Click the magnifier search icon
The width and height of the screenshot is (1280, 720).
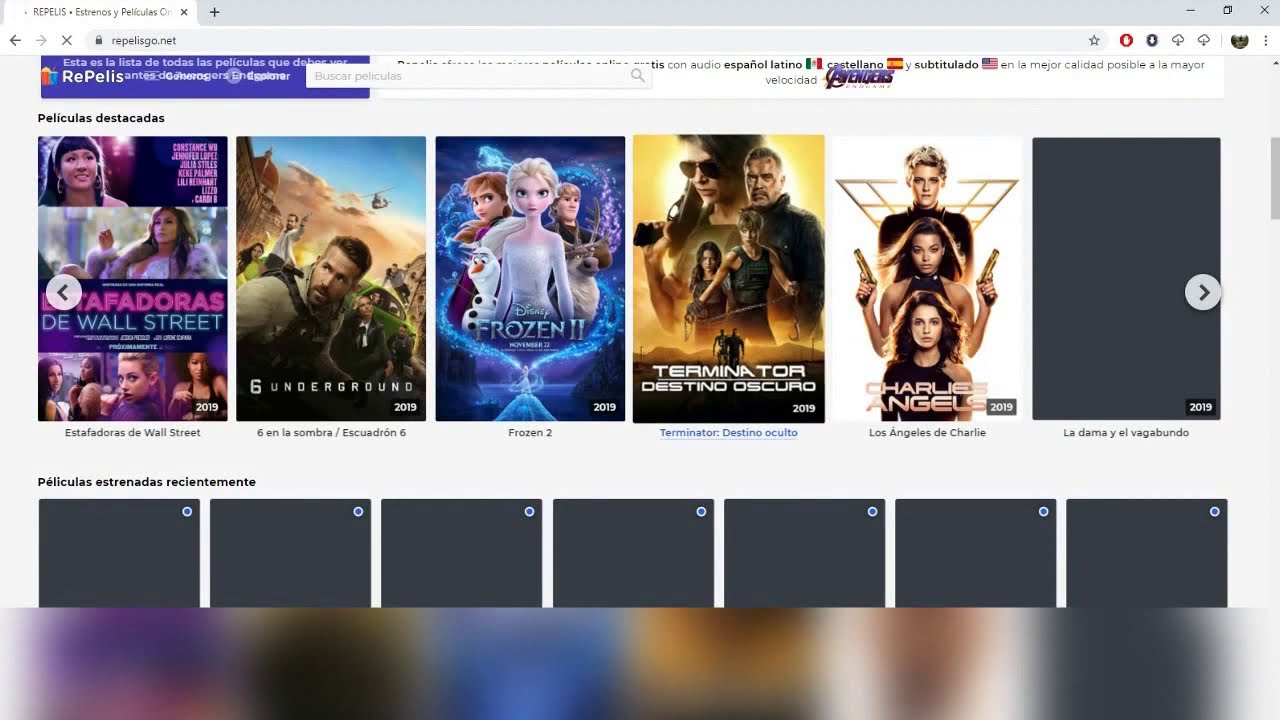[638, 76]
